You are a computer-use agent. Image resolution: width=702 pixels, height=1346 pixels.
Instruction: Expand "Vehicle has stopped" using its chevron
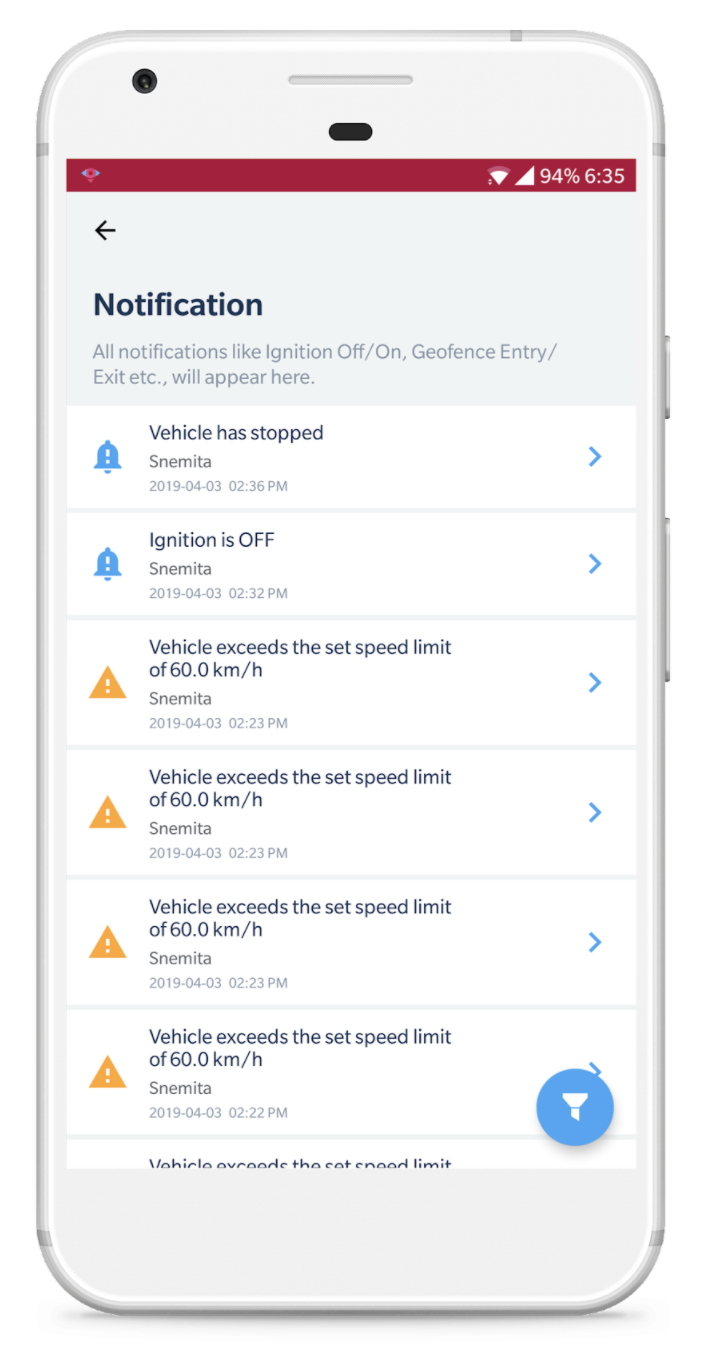tap(595, 457)
